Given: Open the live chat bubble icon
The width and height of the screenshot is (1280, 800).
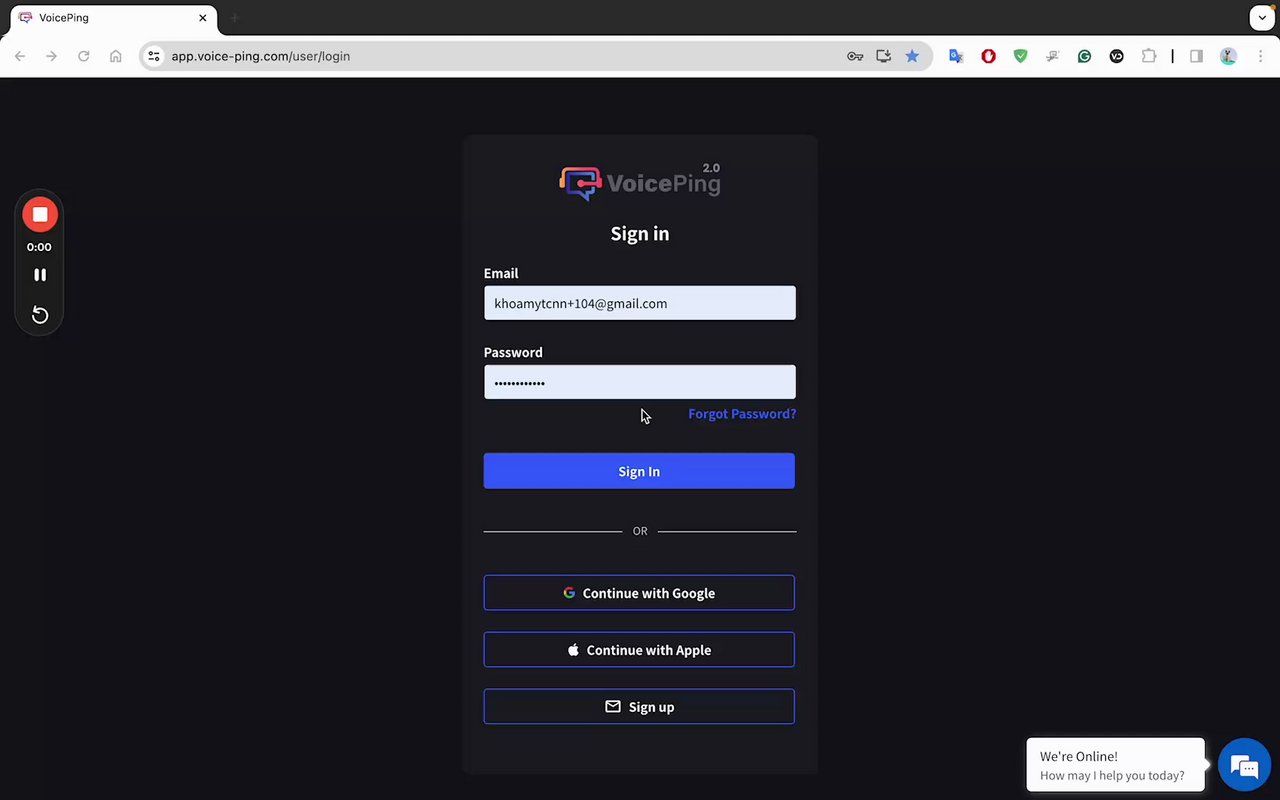Looking at the screenshot, I should click(x=1244, y=767).
